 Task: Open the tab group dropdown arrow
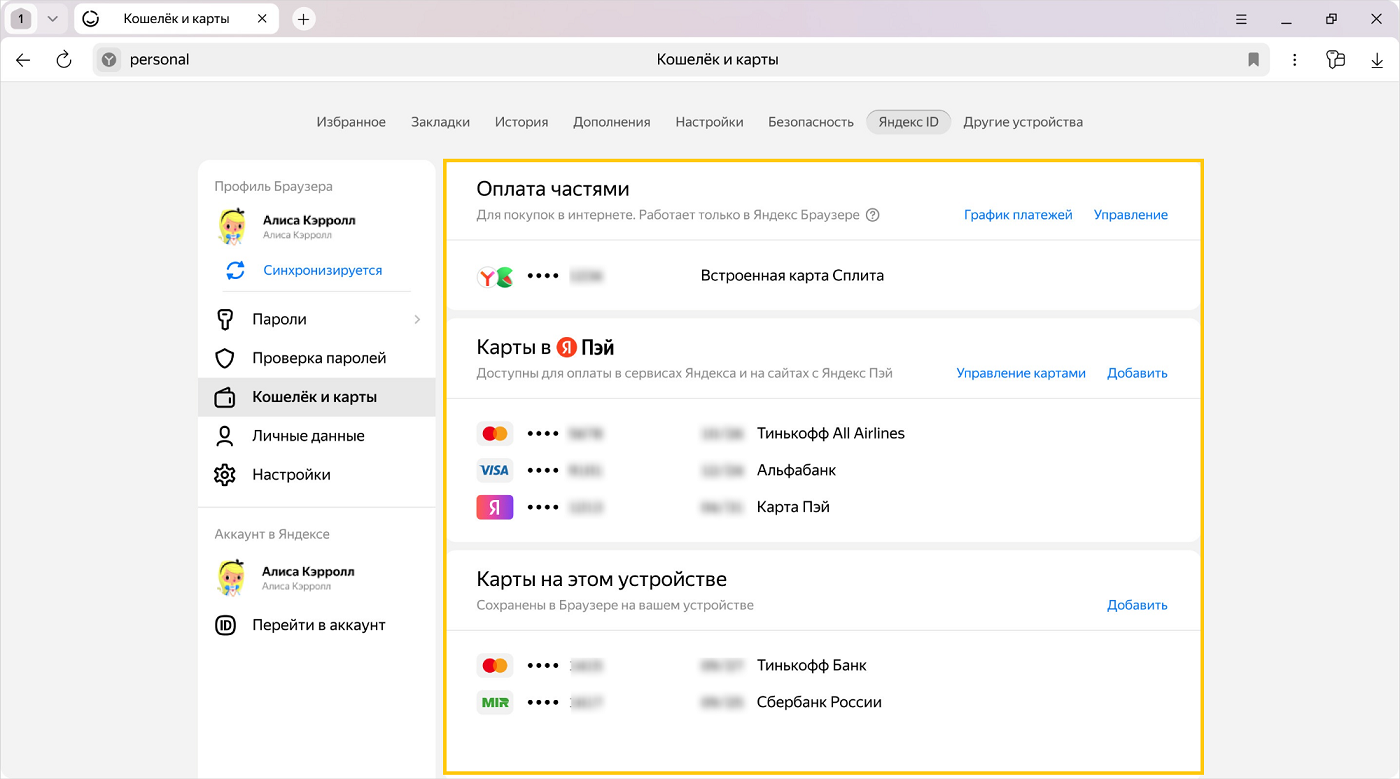[x=53, y=19]
